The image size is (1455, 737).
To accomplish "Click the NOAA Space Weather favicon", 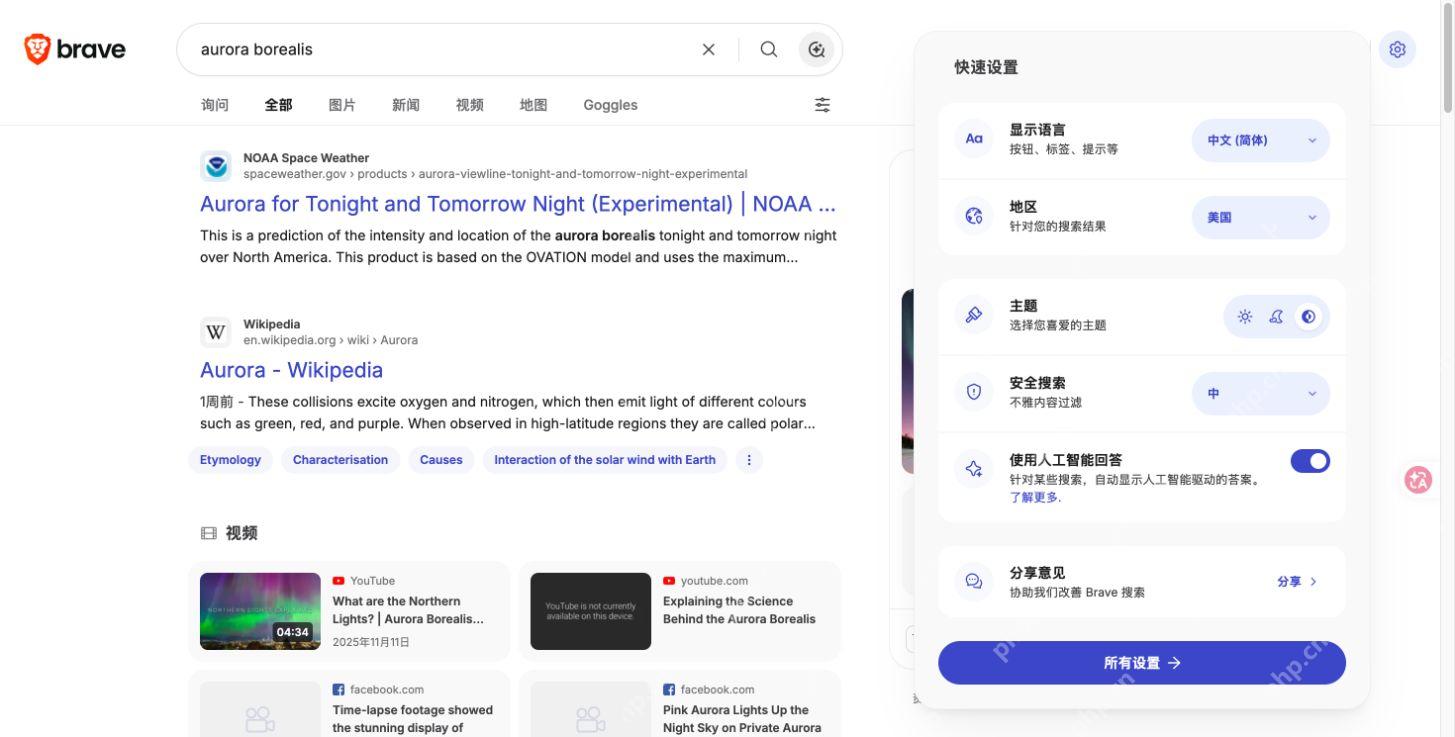I will click(x=216, y=166).
